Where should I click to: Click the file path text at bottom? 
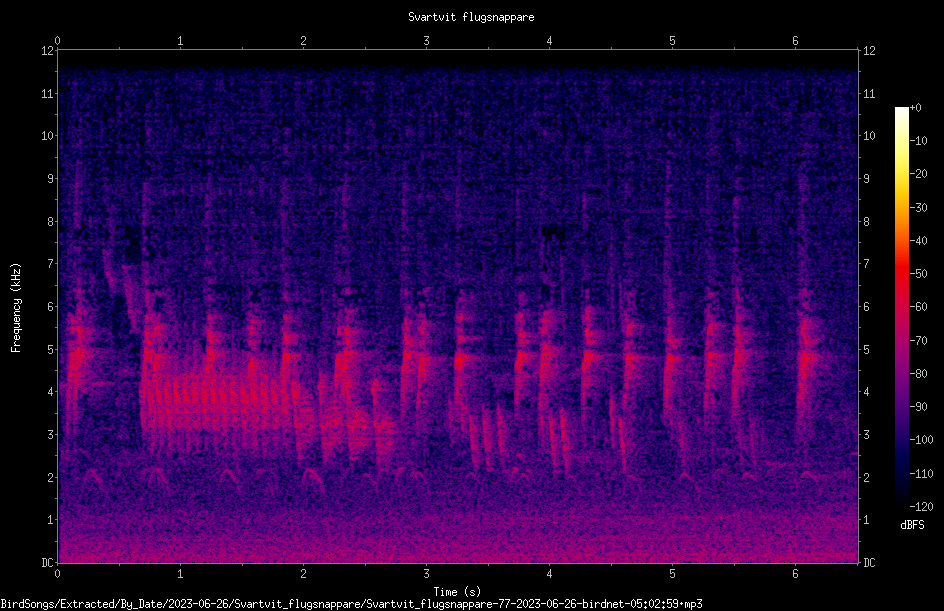click(x=351, y=603)
